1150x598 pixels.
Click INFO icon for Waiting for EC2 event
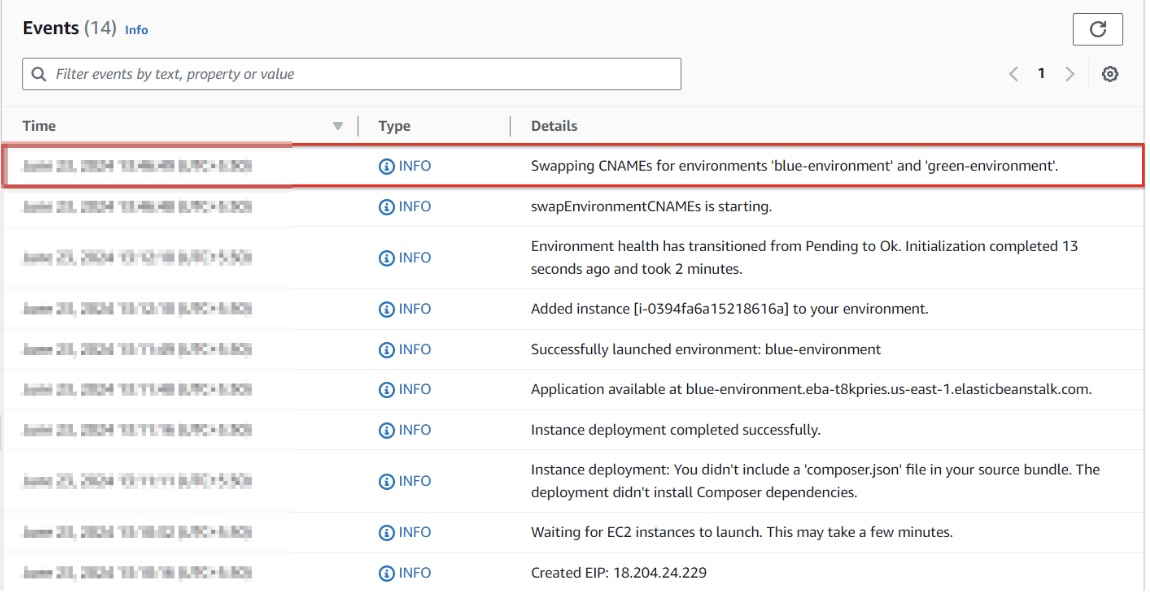click(386, 532)
